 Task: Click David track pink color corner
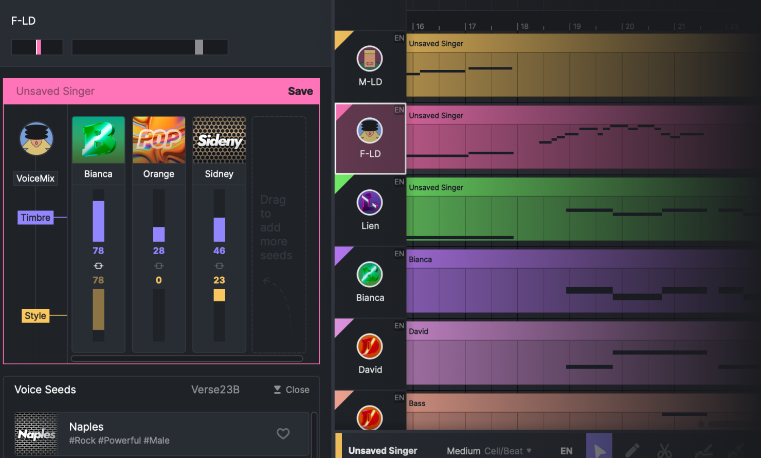[342, 326]
